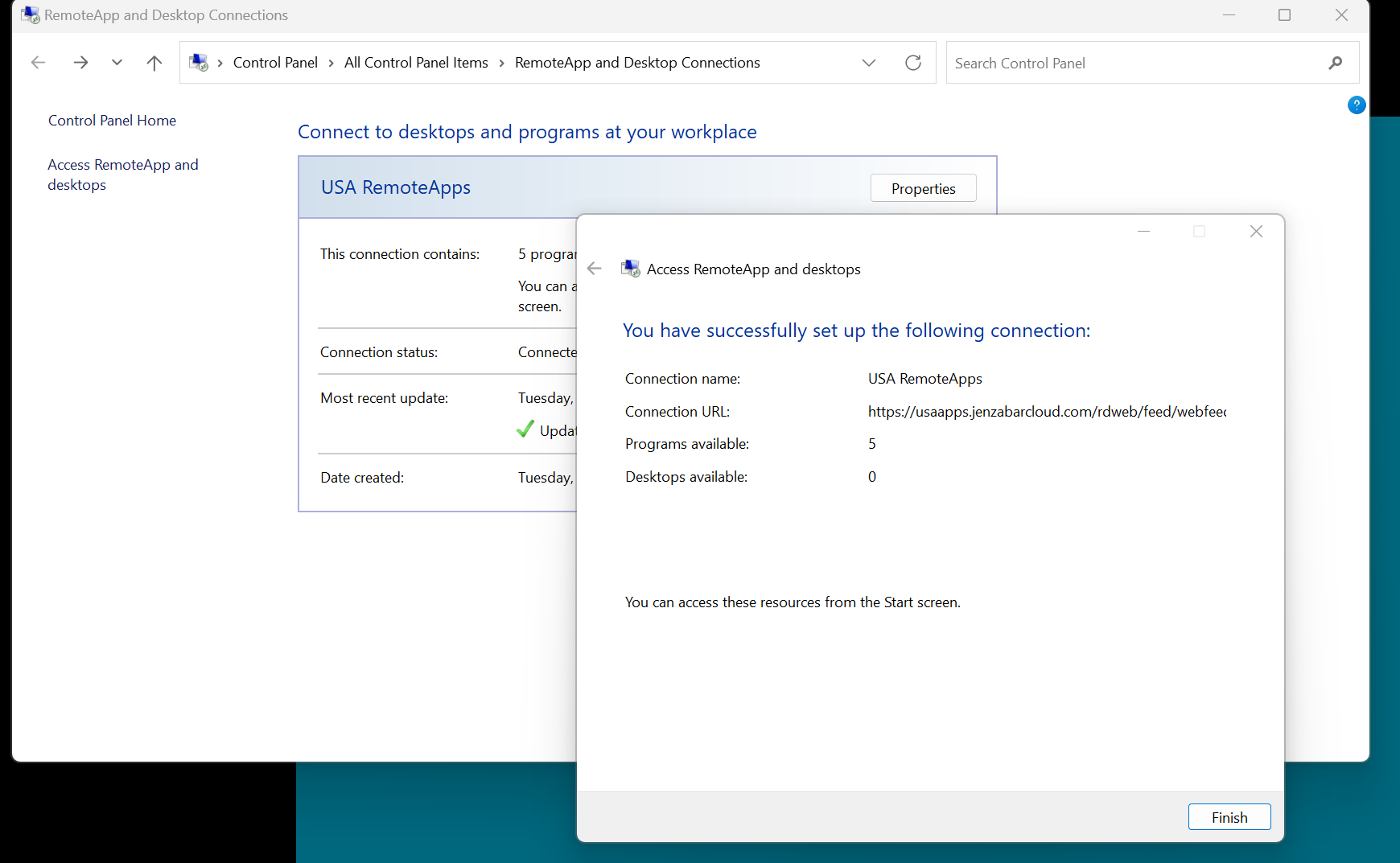Viewport: 1400px width, 863px height.
Task: Open Control Panel help button
Action: [1357, 105]
